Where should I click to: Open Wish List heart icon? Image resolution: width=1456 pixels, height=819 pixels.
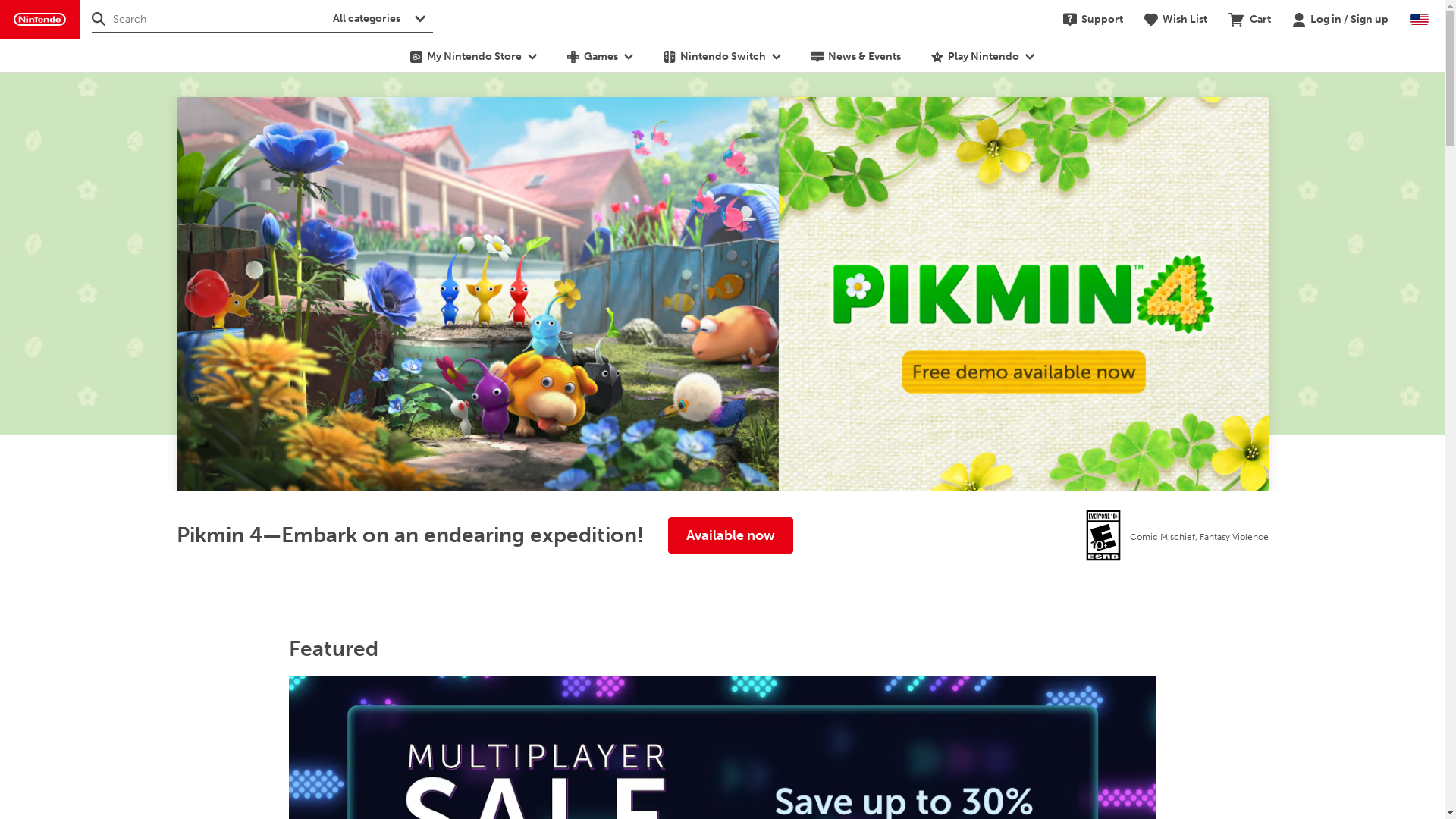tap(1150, 20)
